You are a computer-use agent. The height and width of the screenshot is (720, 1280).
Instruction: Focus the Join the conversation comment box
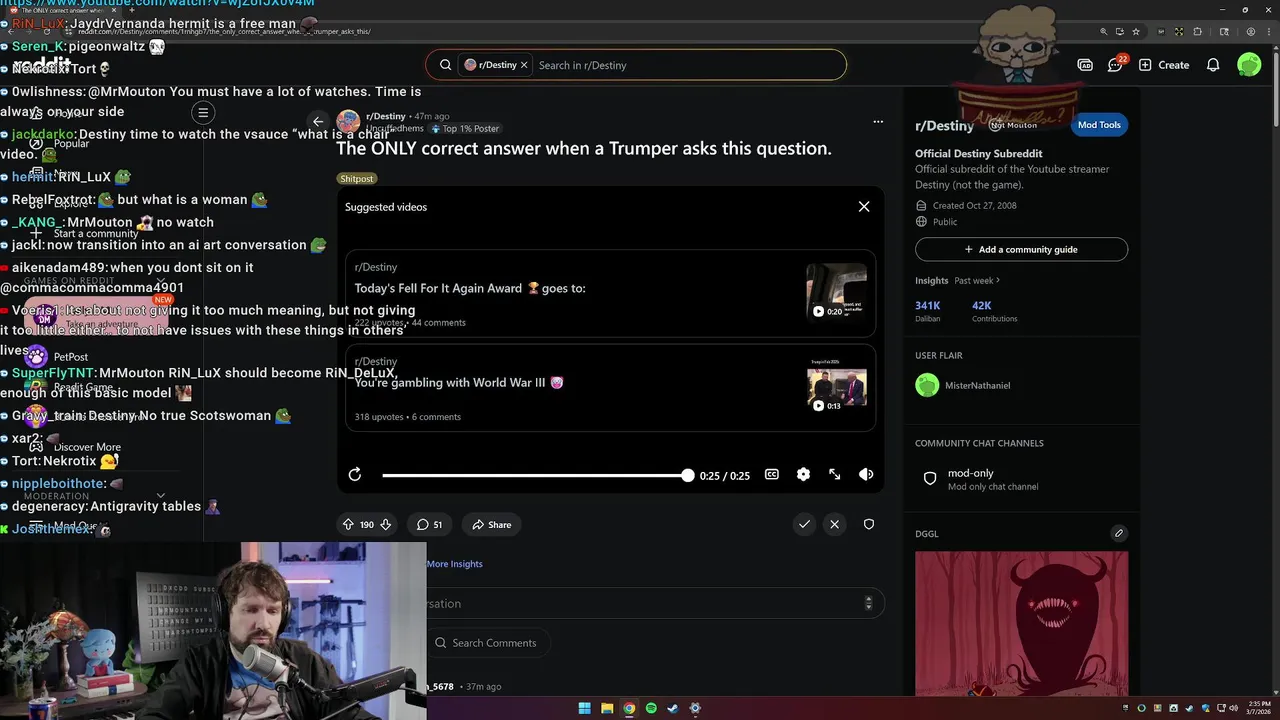tap(655, 604)
